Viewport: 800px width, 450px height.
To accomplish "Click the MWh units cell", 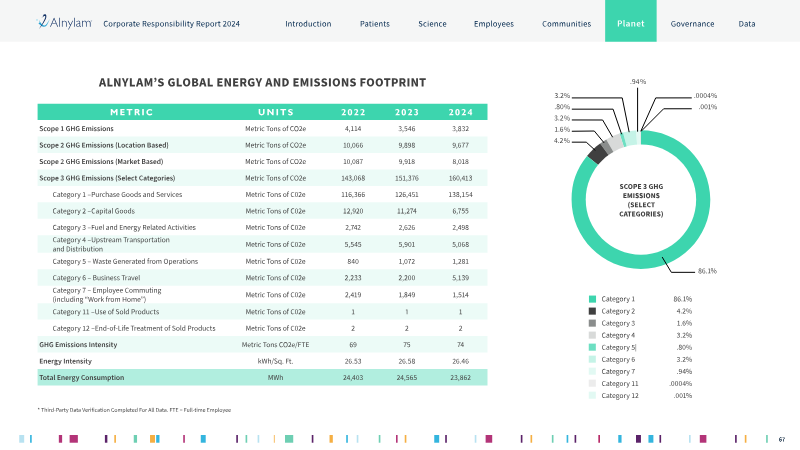I will pyautogui.click(x=276, y=378).
